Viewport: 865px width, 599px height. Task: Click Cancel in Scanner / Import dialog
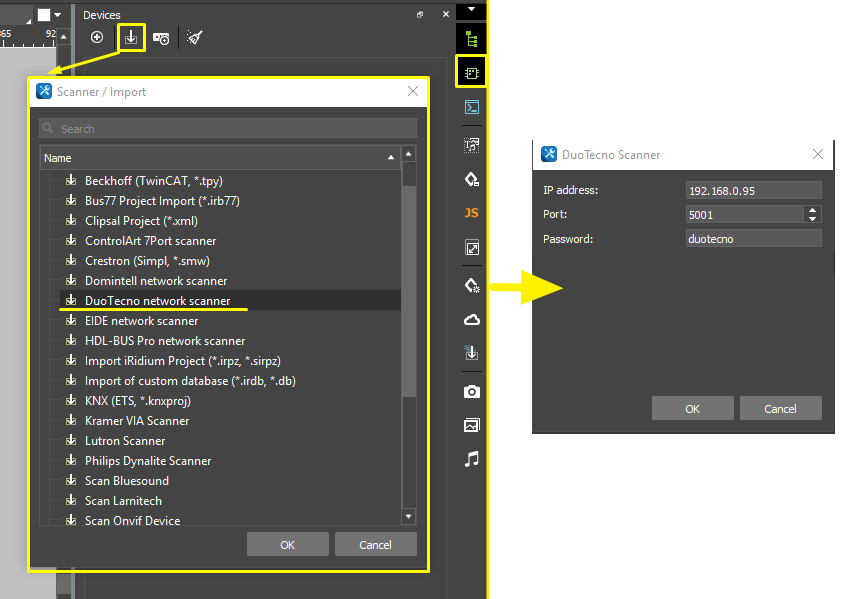(375, 545)
